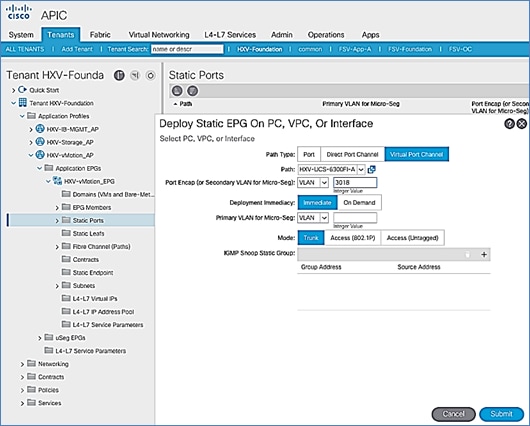The image size is (530, 426).
Task: Click the uSeg EPGs folder icon
Action: (x=49, y=337)
